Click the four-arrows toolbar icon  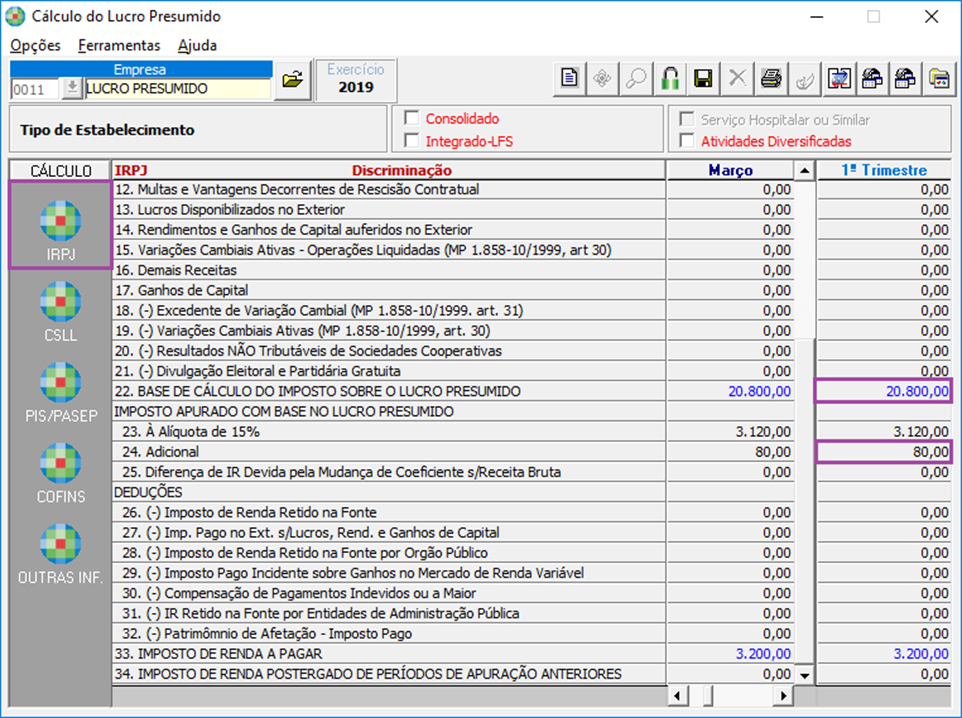[602, 79]
